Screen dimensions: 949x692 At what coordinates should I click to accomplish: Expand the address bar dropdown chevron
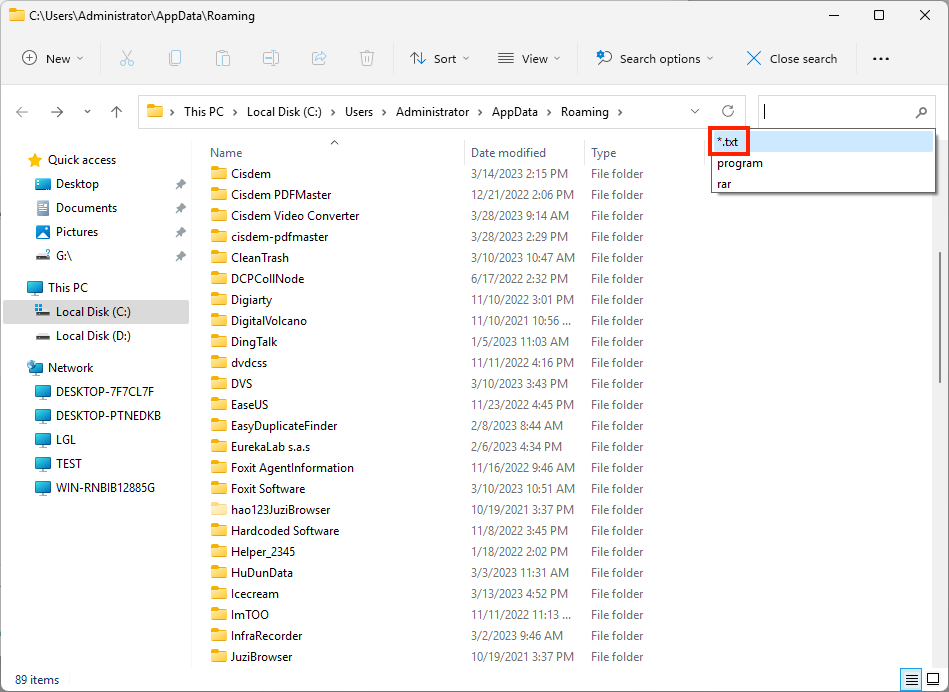pyautogui.click(x=694, y=111)
